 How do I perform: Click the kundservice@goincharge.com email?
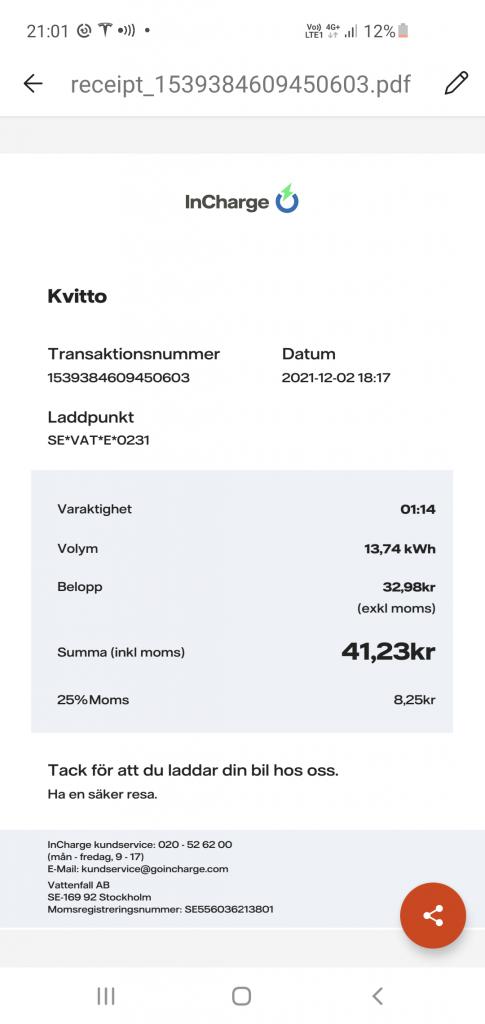tap(154, 869)
